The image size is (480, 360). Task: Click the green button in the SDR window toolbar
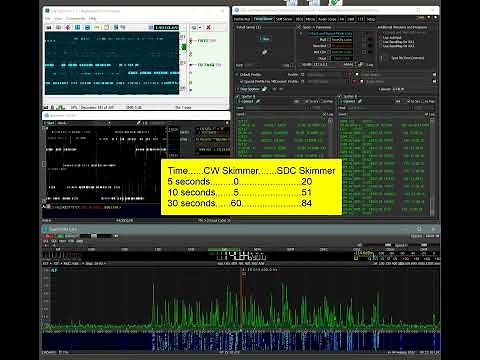pos(61,236)
